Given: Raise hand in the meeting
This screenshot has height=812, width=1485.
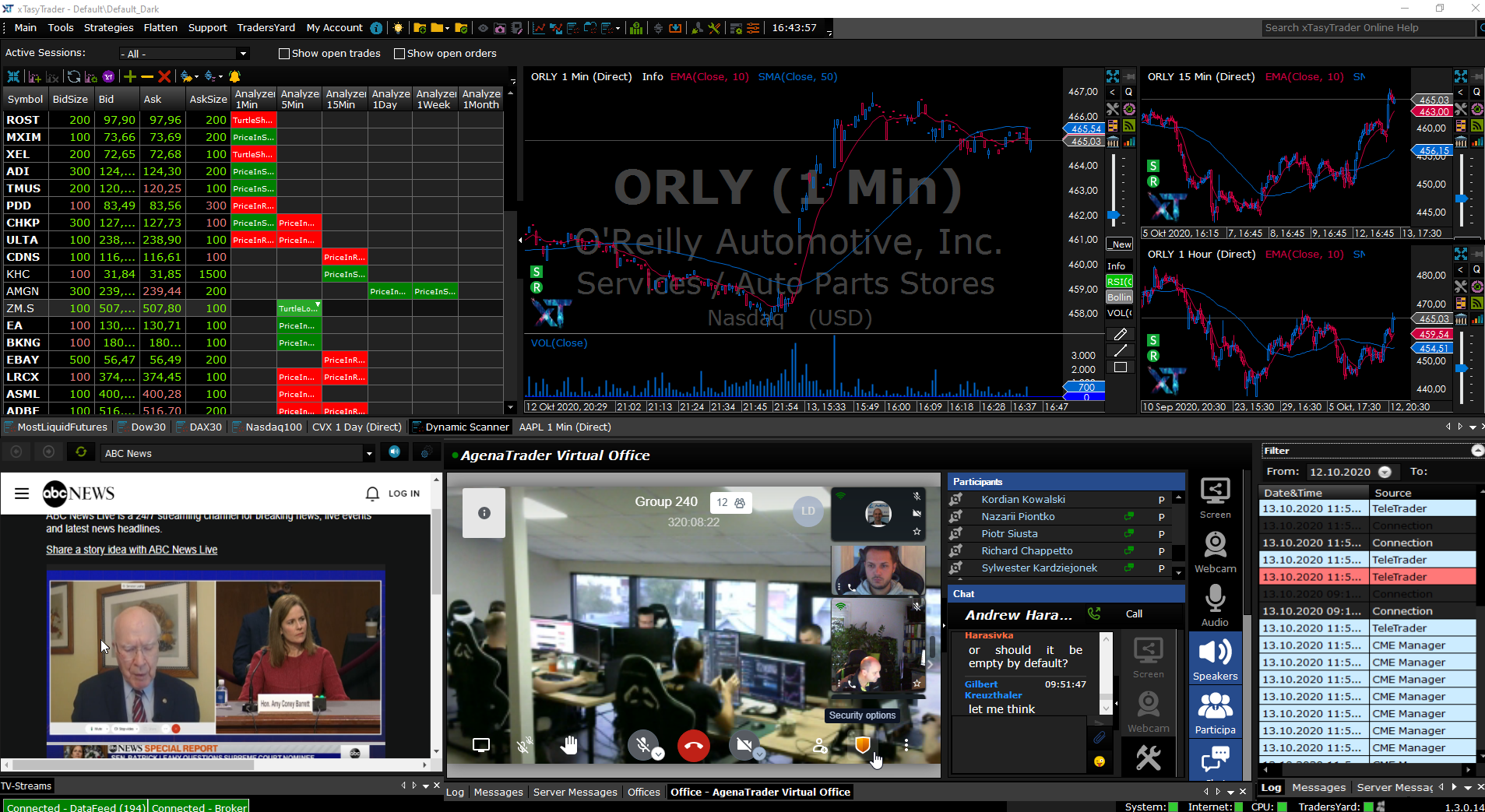Looking at the screenshot, I should click(x=569, y=746).
